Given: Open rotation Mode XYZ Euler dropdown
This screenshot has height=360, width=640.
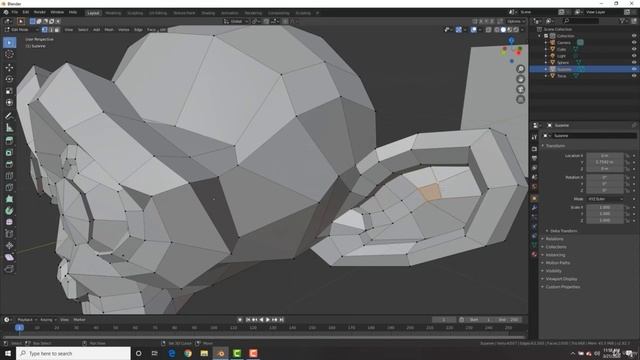Looking at the screenshot, I should point(605,199).
